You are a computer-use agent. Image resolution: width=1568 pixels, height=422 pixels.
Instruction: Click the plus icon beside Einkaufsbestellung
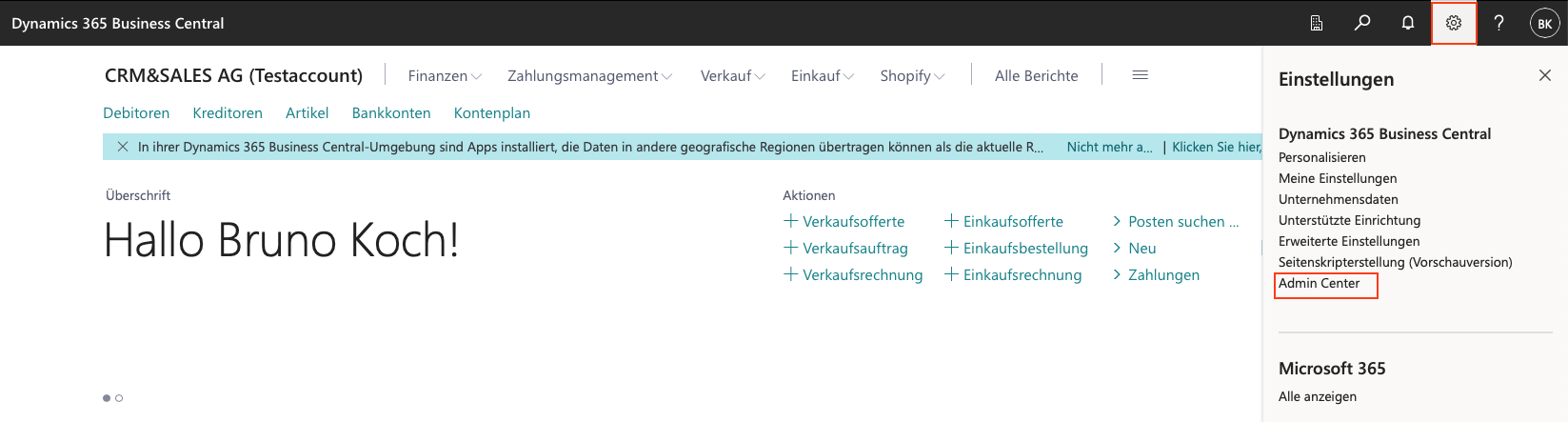[951, 248]
